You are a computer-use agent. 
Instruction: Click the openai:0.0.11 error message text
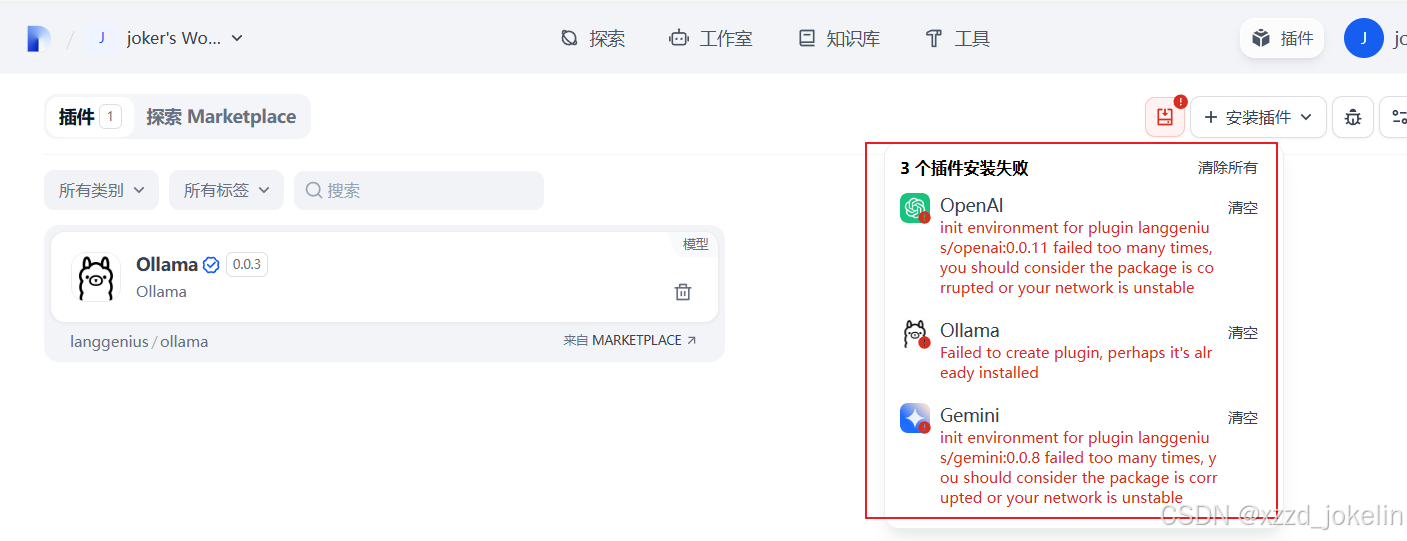tap(1077, 258)
